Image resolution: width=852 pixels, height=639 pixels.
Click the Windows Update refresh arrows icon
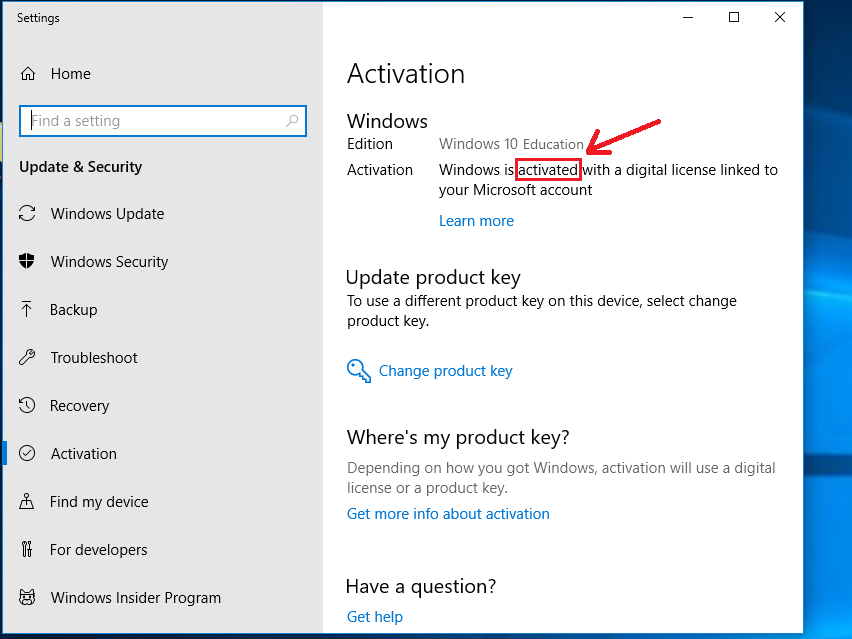click(x=27, y=213)
